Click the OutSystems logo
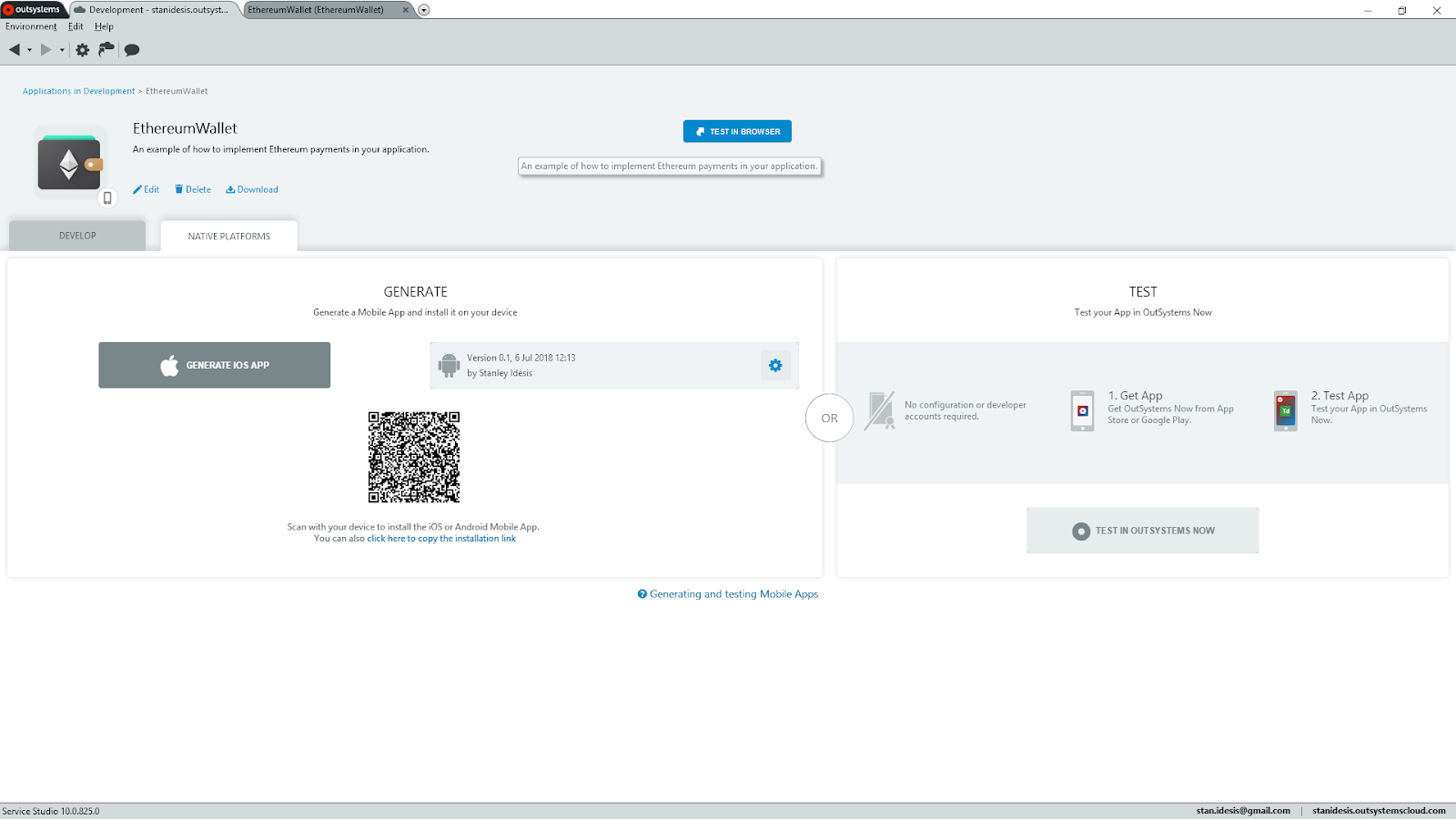 (33, 9)
